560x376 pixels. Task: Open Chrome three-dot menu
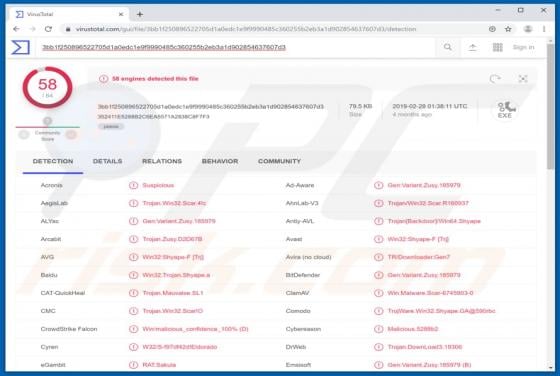pos(544,29)
